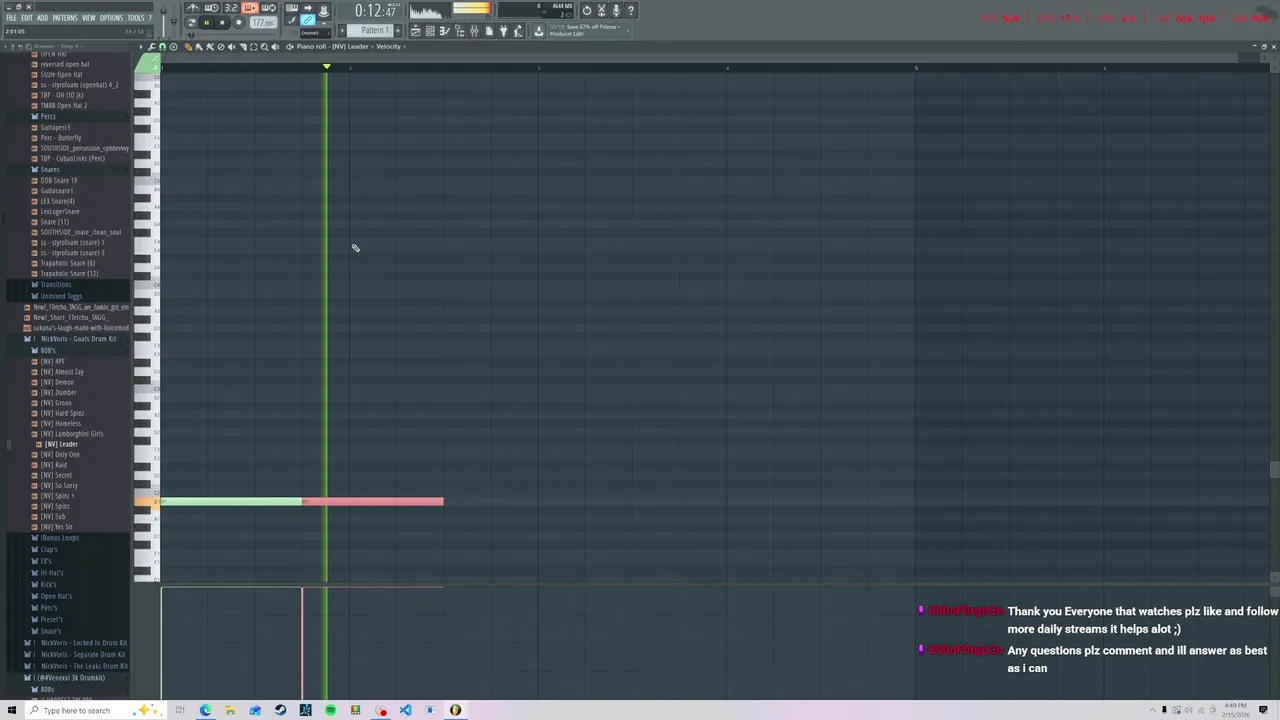Open the global snap (none) dropdown
This screenshot has height=720, width=1280.
point(316,33)
